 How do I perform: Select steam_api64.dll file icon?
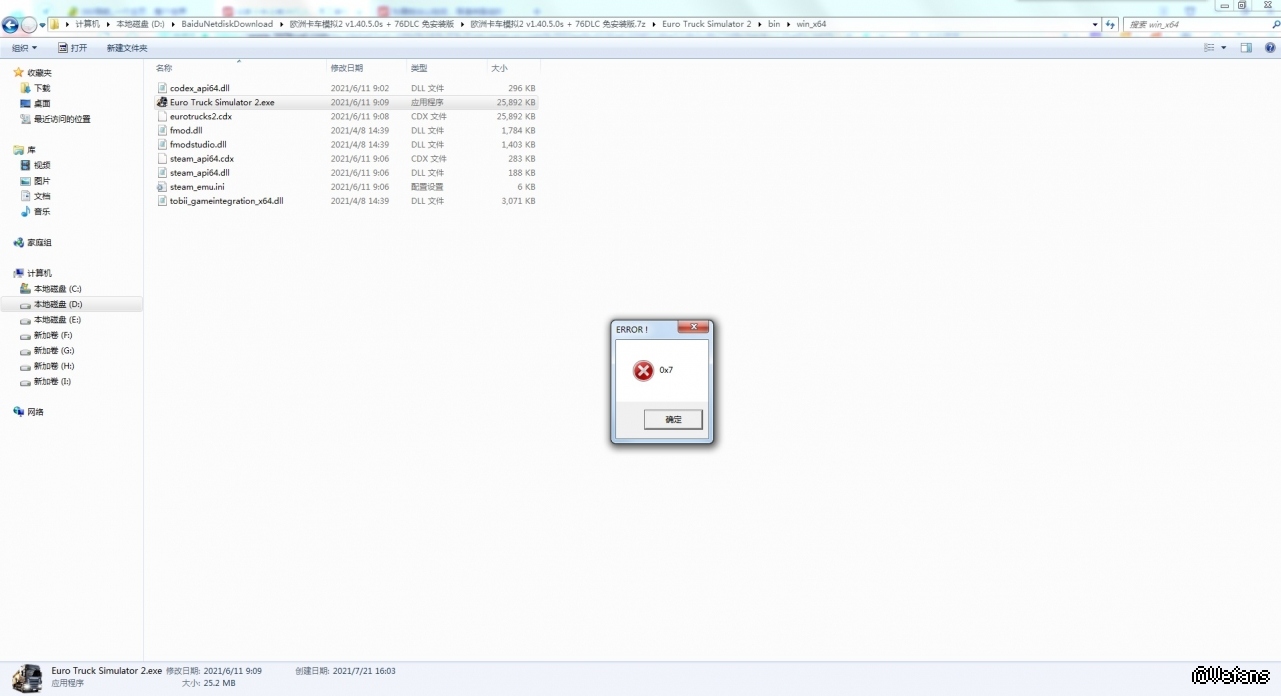coord(162,172)
